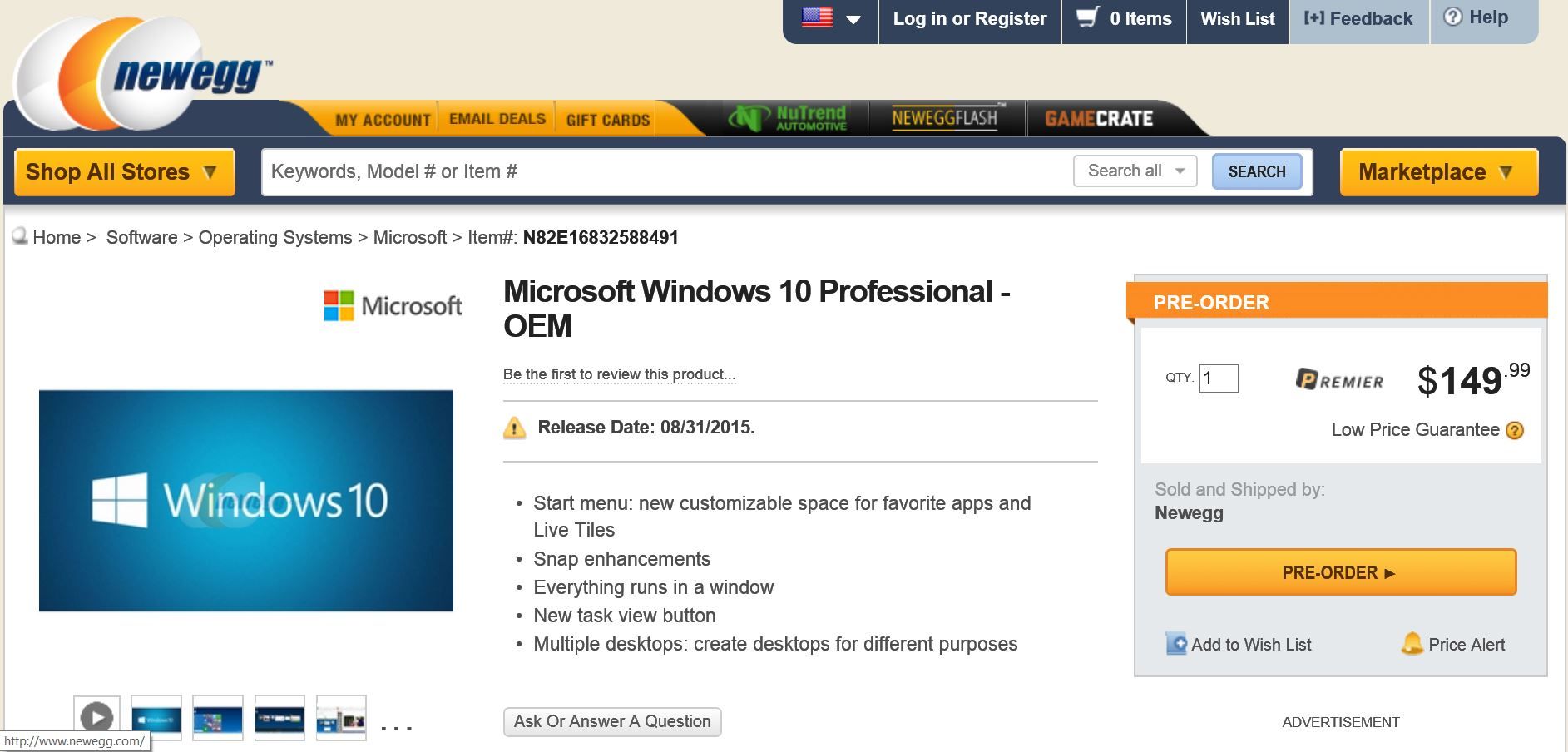Open the Search all category dropdown
This screenshot has height=752, width=1568.
click(1135, 171)
